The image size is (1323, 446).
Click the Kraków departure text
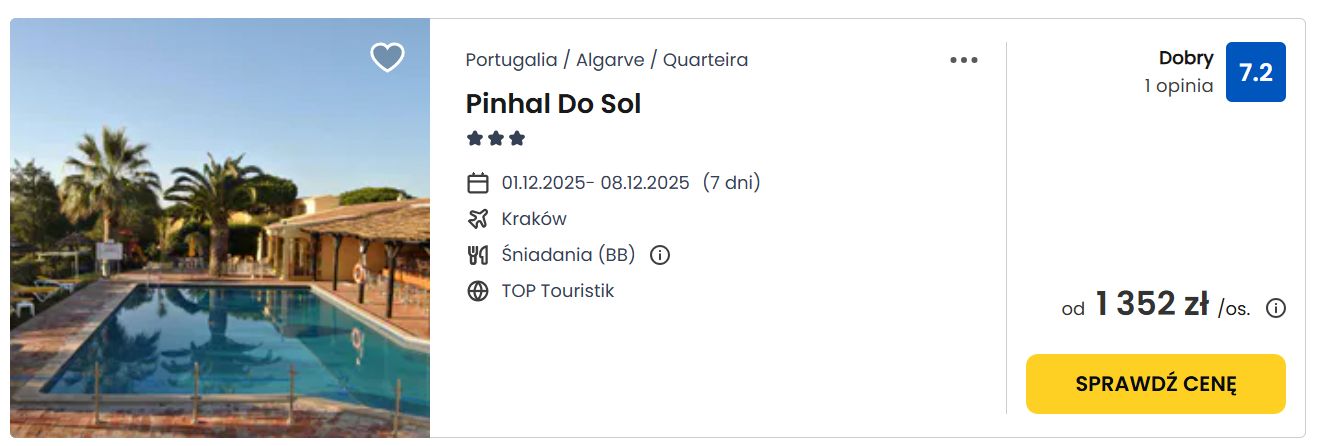(x=534, y=219)
